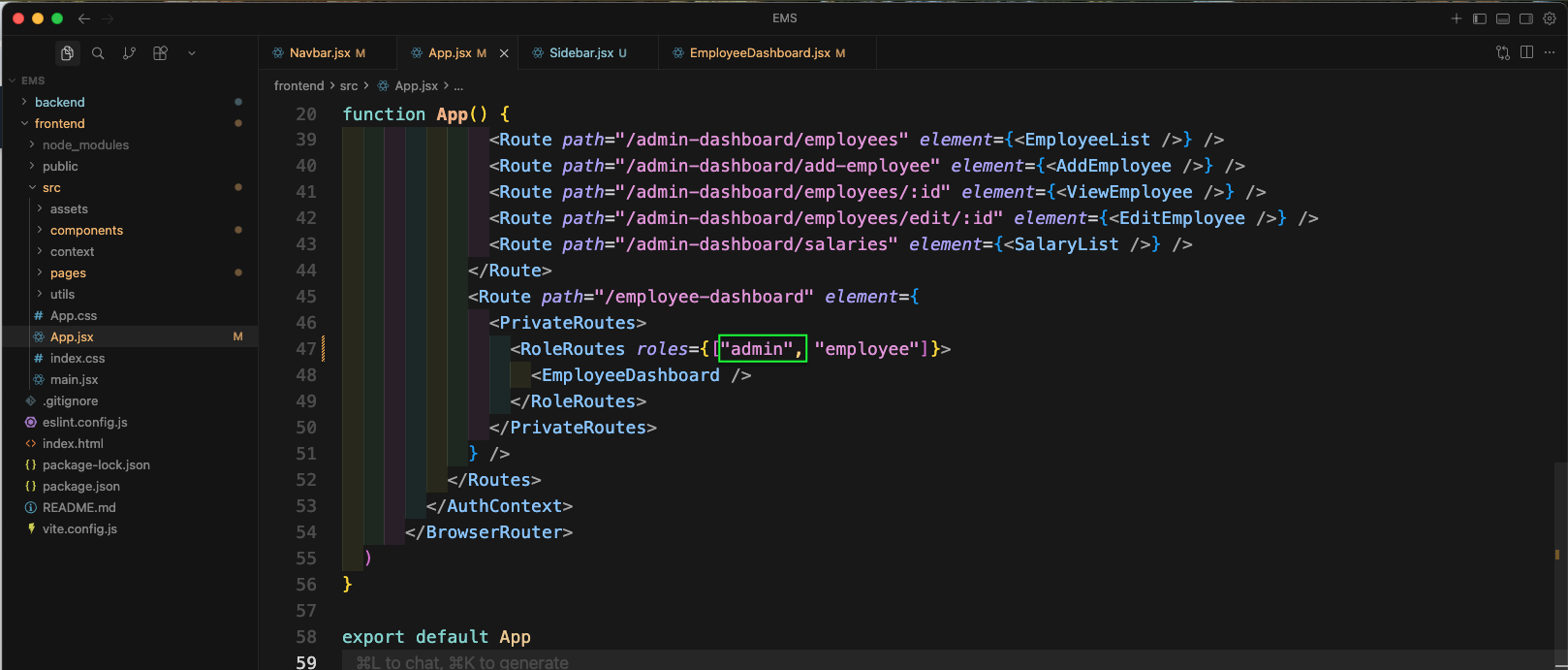Click EMS window title text
1568x670 pixels.
point(785,18)
